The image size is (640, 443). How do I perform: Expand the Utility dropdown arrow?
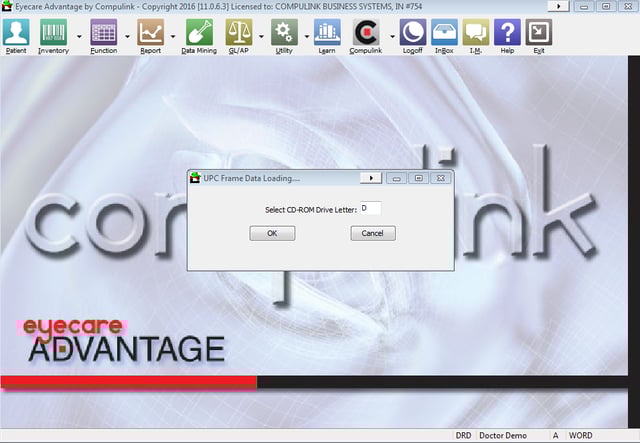click(307, 36)
